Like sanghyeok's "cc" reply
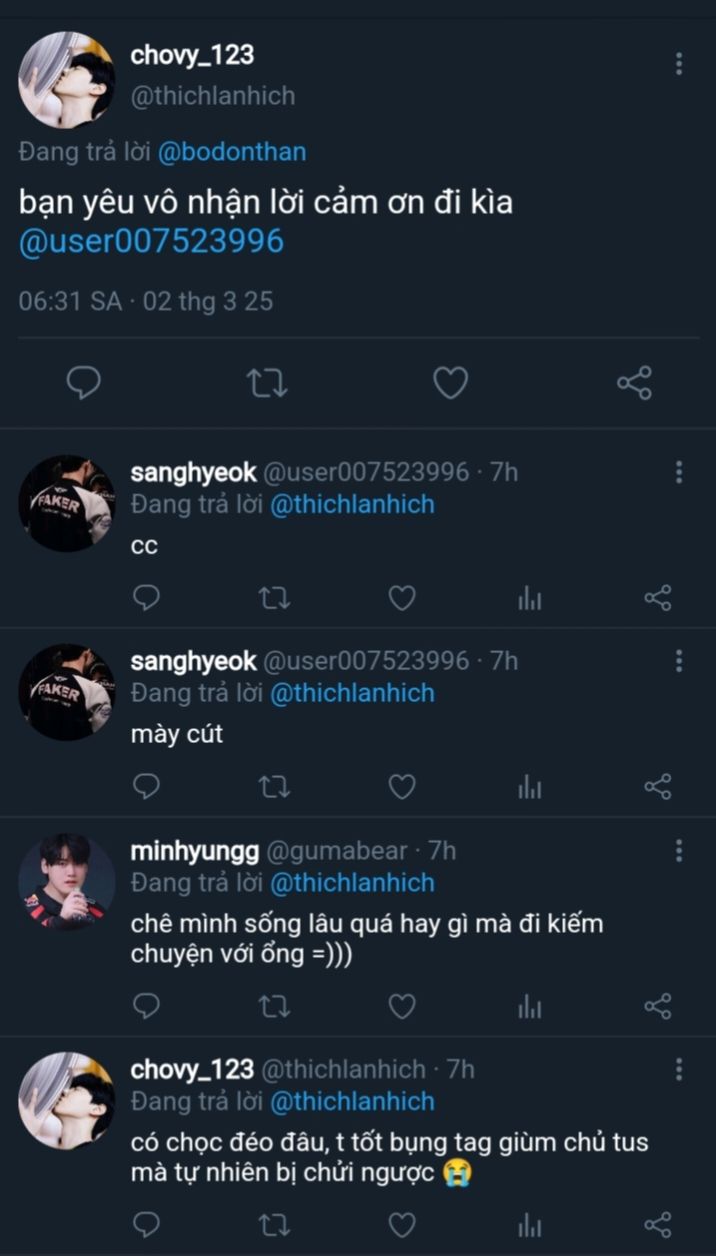Image resolution: width=716 pixels, height=1256 pixels. (402, 598)
